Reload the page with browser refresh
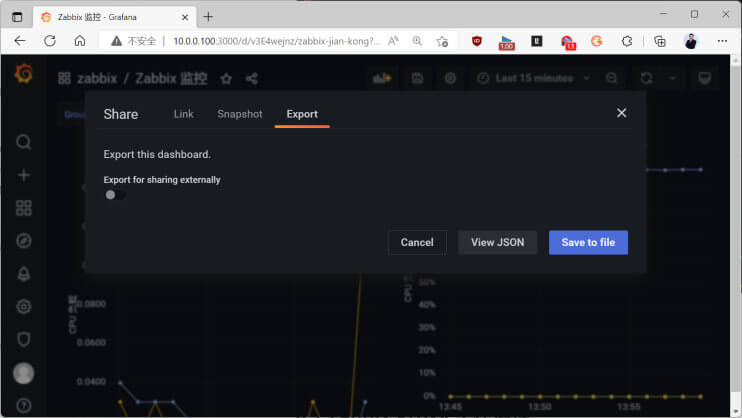Image resolution: width=742 pixels, height=418 pixels. pos(50,41)
